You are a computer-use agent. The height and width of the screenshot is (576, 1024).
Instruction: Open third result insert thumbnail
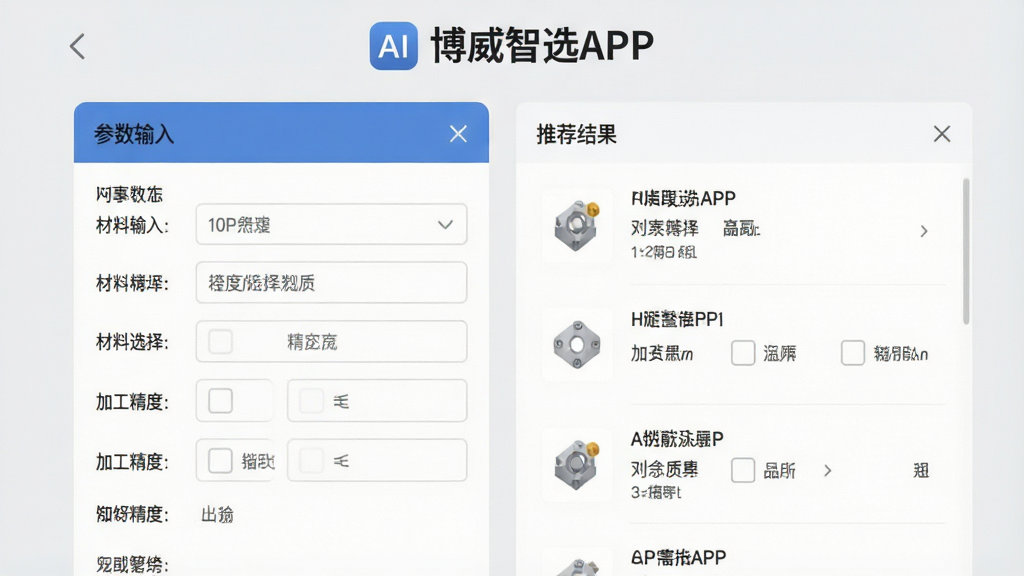pyautogui.click(x=577, y=464)
